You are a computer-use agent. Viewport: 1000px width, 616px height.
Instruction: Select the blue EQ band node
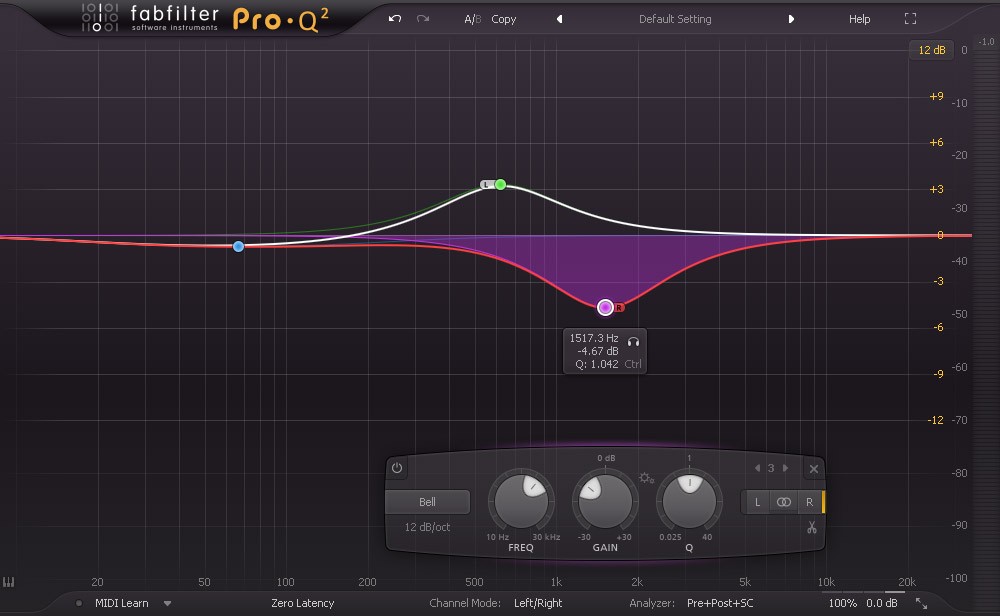coord(239,246)
